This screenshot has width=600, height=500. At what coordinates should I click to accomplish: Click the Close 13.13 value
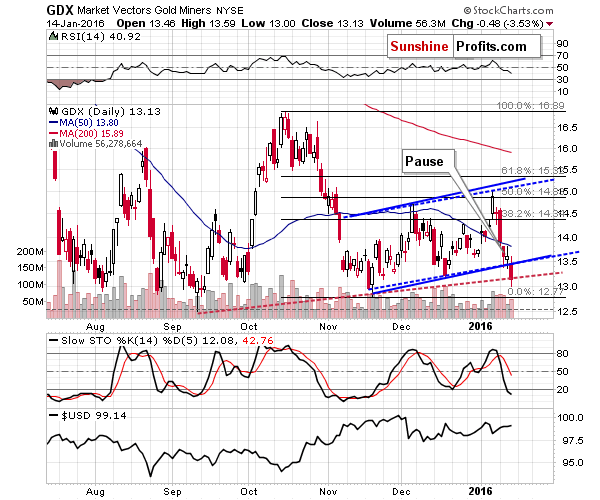332,24
